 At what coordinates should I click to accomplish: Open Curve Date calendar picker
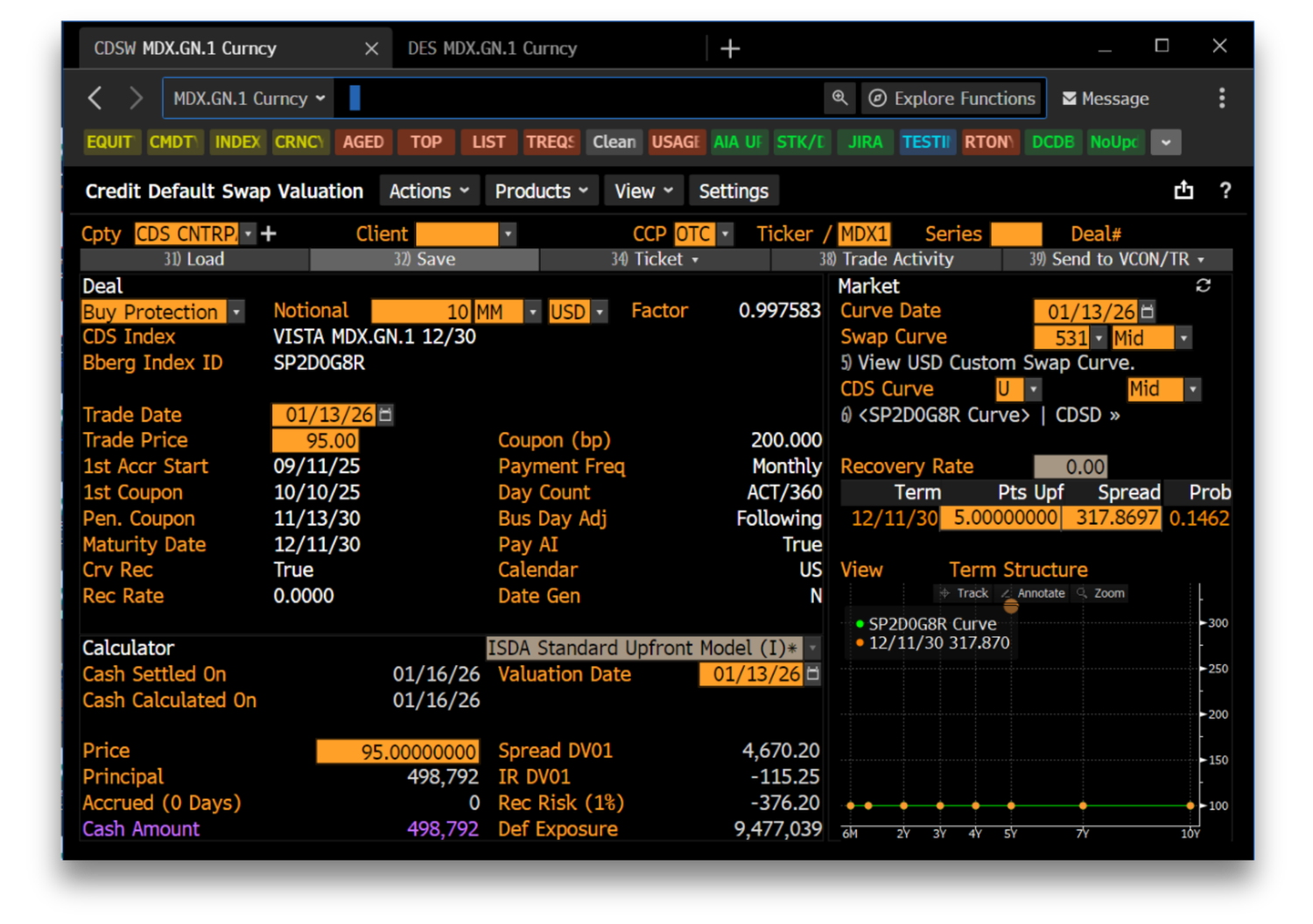point(1148,311)
